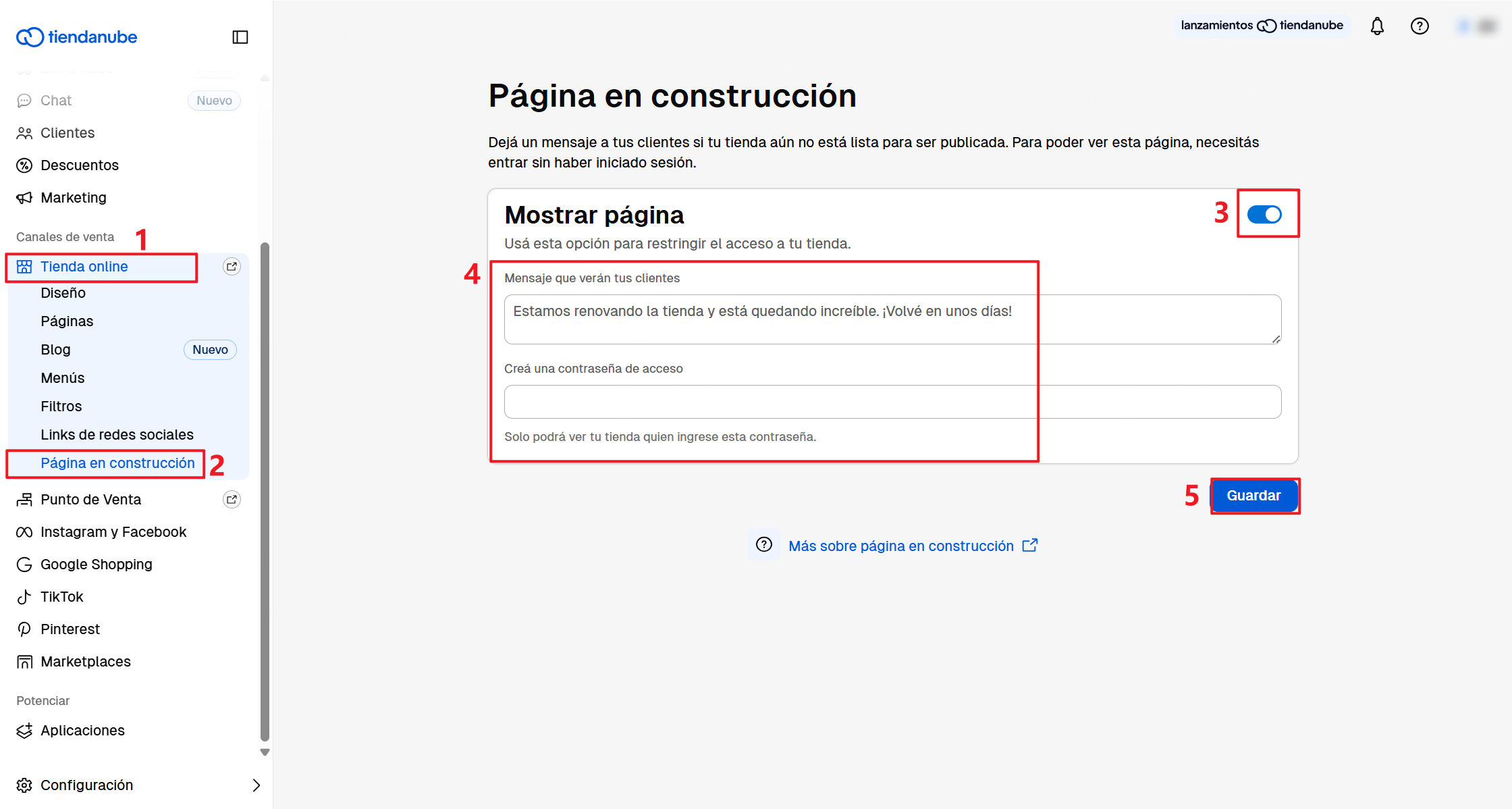Click the help question mark icon
Screen dimensions: 1512x809
1420,26
